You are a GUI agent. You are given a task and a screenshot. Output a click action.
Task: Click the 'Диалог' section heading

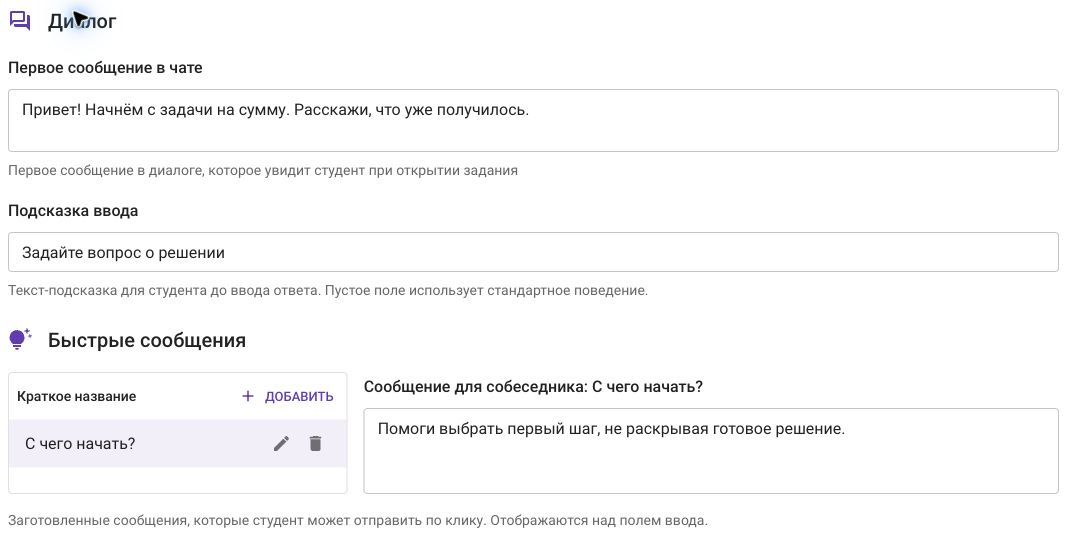point(82,21)
